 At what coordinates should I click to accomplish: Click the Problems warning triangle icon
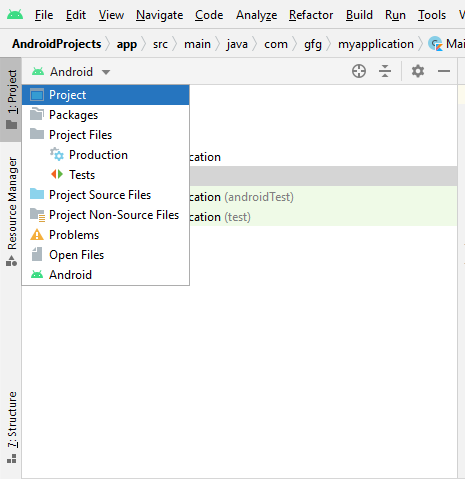(37, 235)
